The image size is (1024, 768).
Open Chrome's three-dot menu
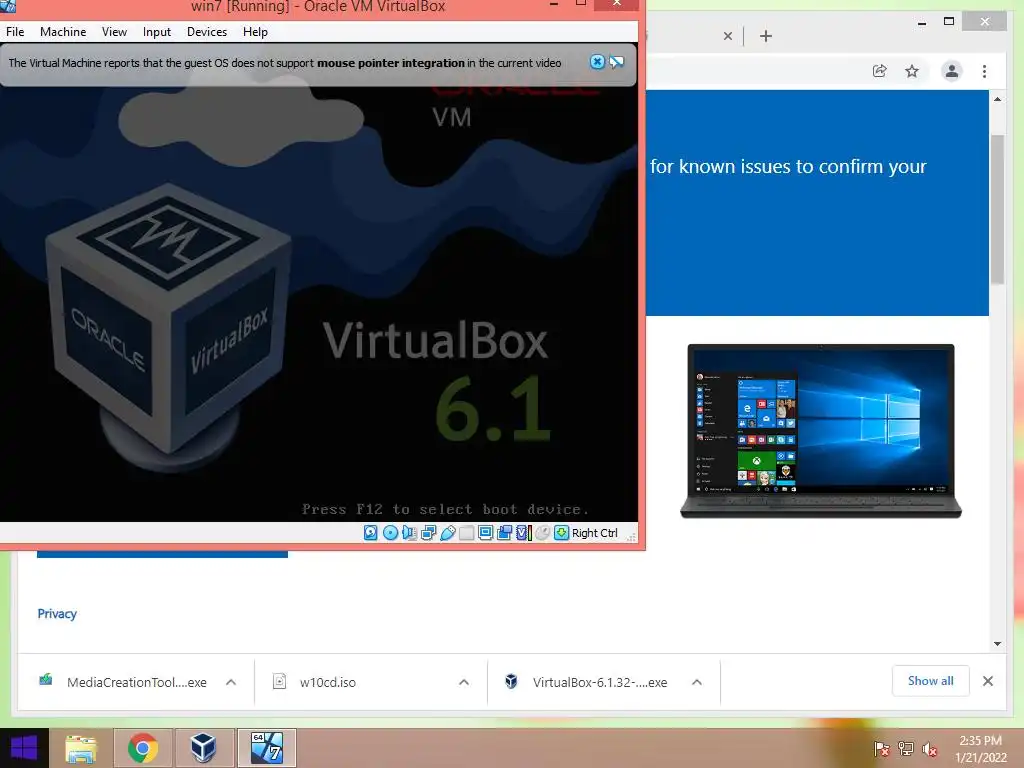click(x=984, y=71)
